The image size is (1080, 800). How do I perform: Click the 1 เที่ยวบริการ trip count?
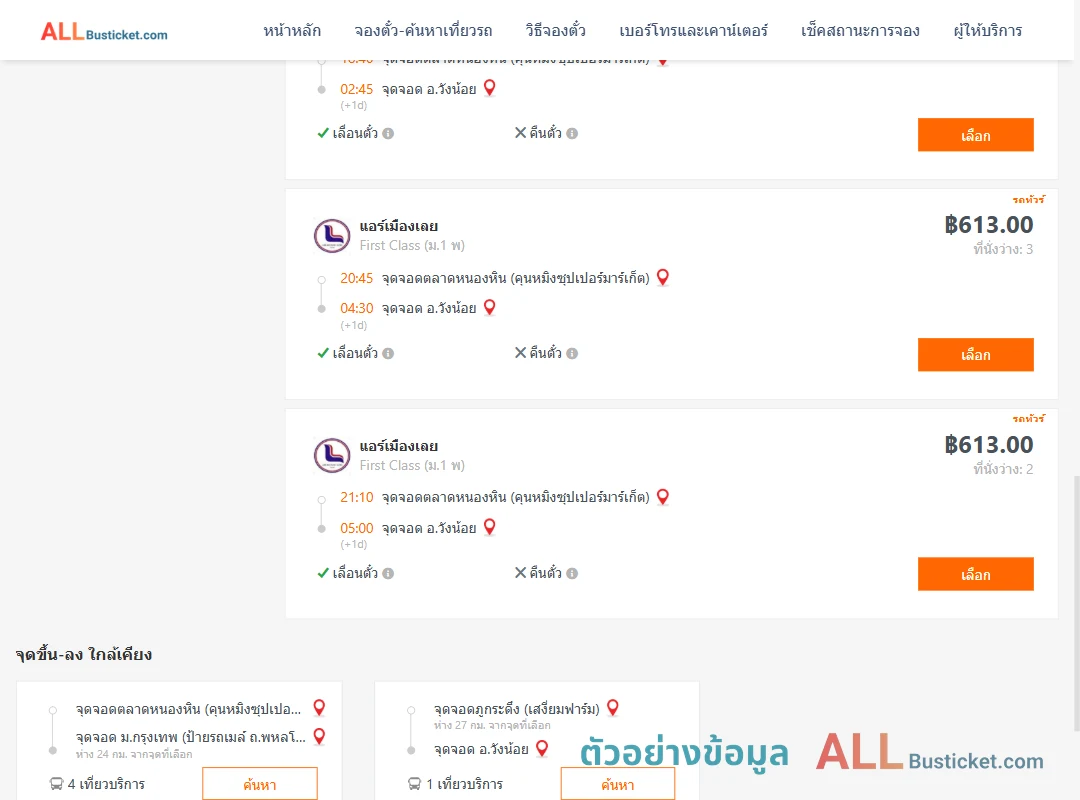tap(464, 784)
